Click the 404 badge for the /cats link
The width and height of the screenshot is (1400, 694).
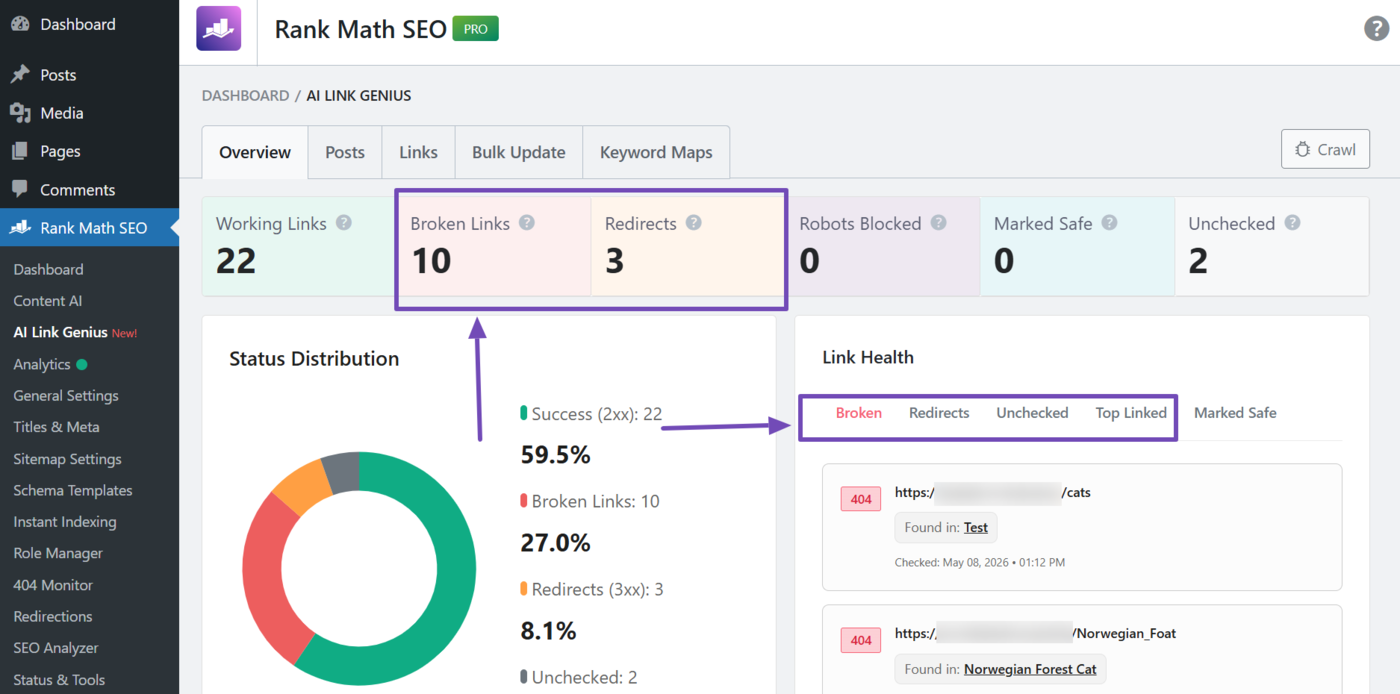(x=861, y=499)
